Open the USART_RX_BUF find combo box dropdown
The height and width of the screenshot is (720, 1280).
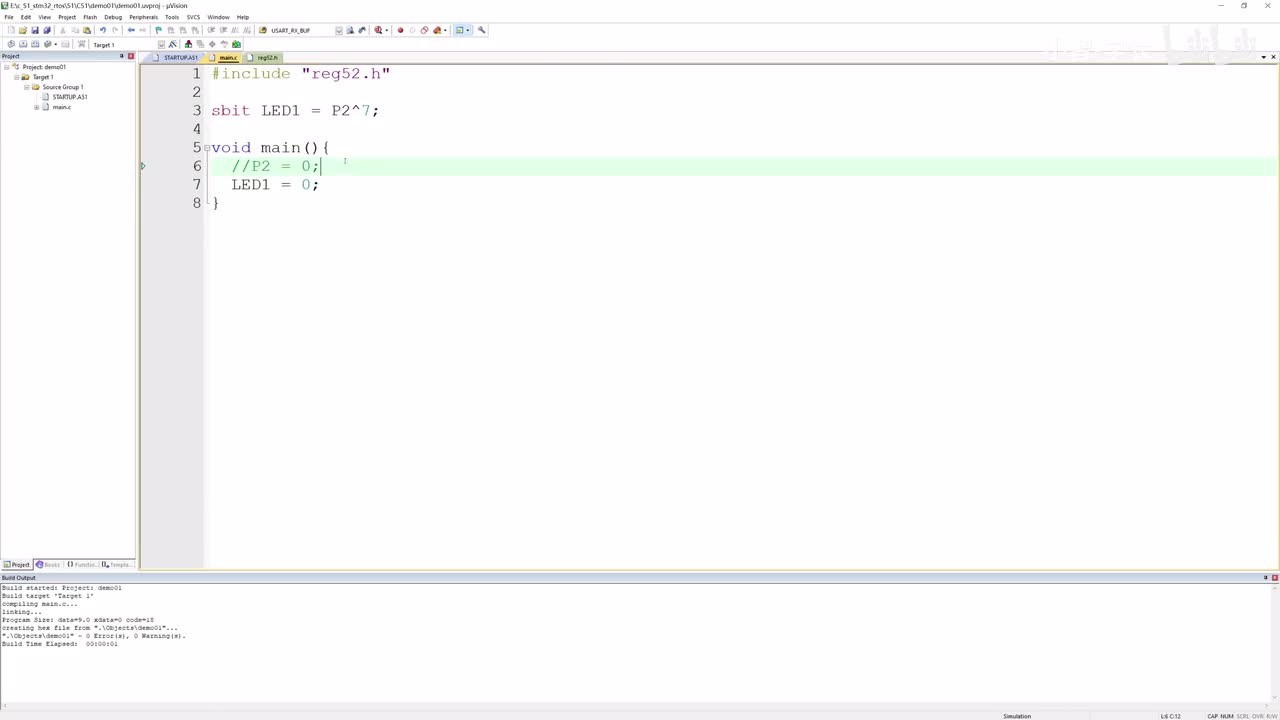tap(339, 30)
